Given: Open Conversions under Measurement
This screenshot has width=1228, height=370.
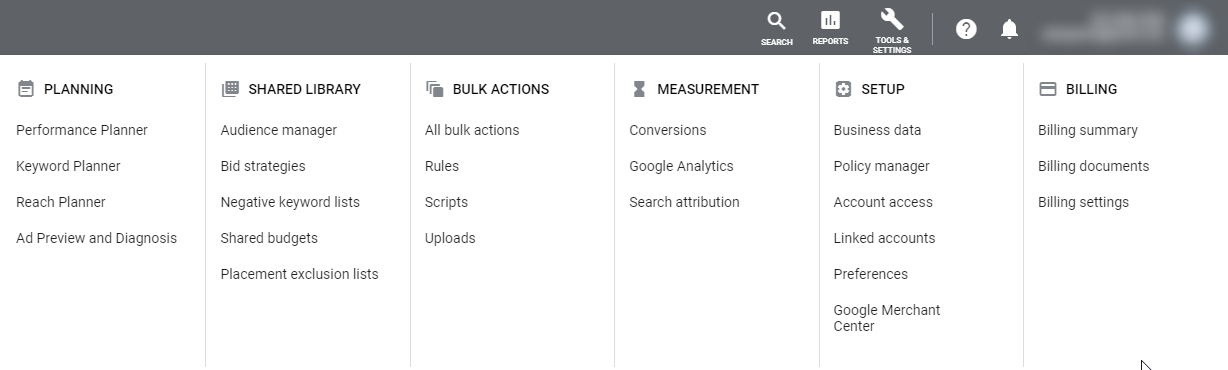Looking at the screenshot, I should [668, 130].
